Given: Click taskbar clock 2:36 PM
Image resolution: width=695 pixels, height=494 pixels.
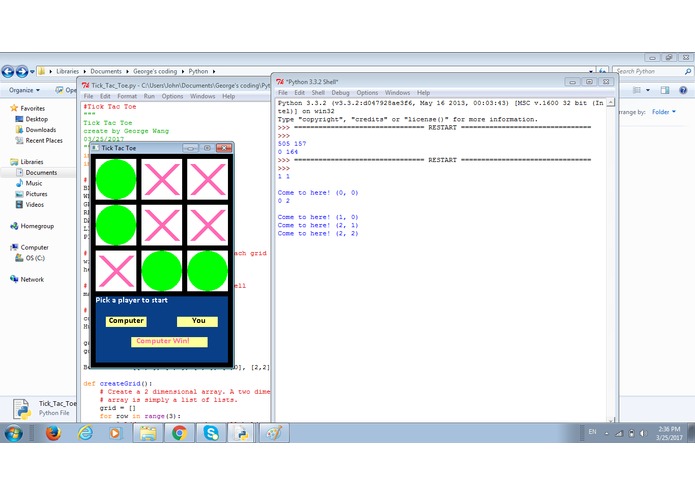Looking at the screenshot, I should tap(669, 429).
